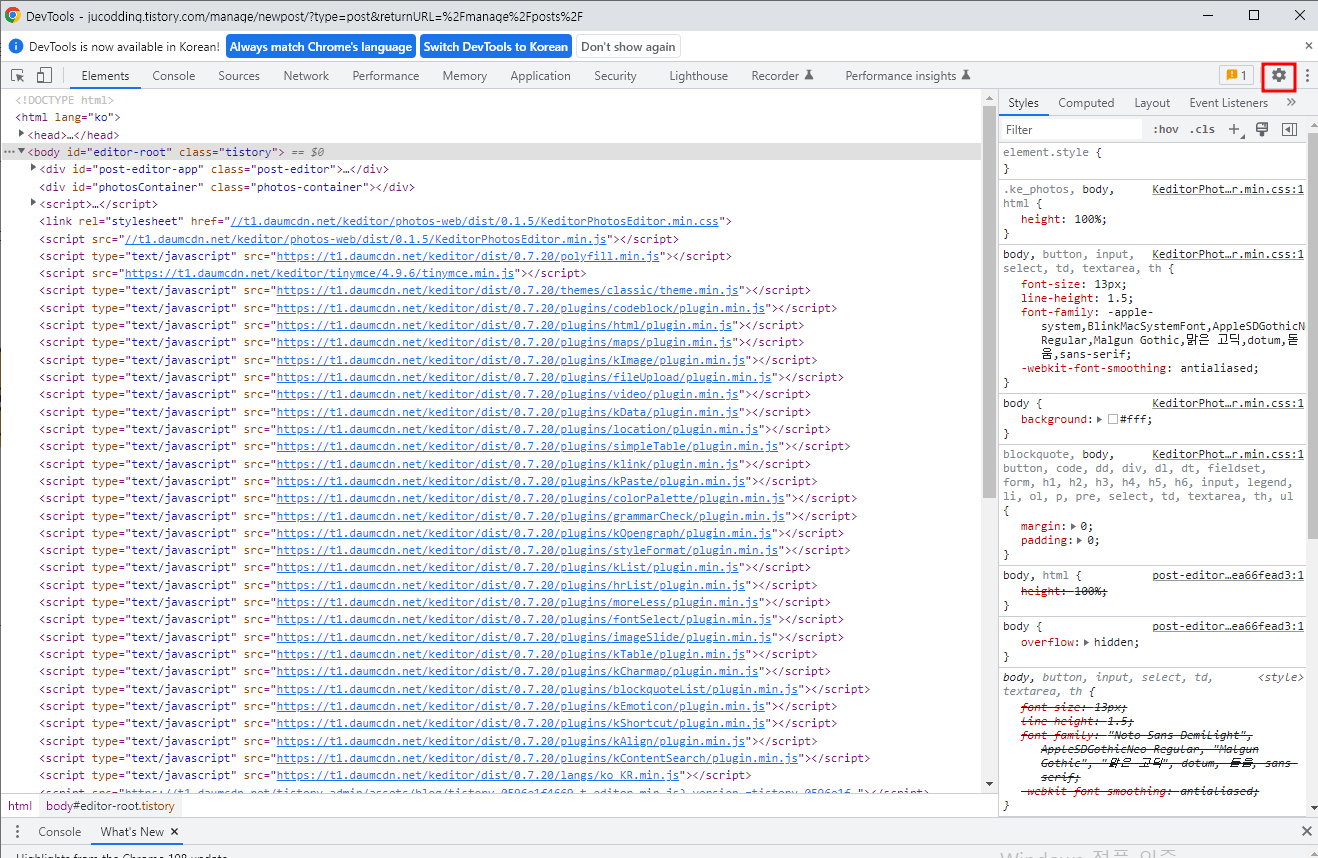Show more Styles pane tabs chevron

coord(1291,102)
